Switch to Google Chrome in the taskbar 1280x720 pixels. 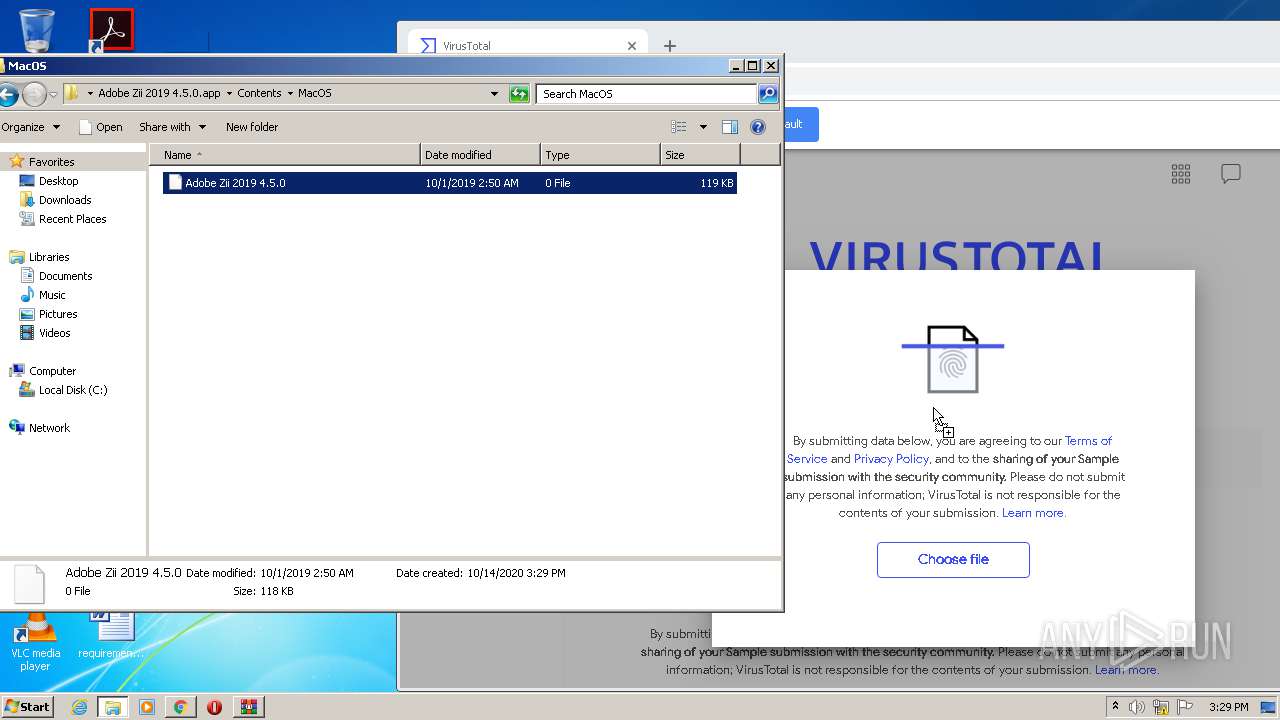[180, 707]
